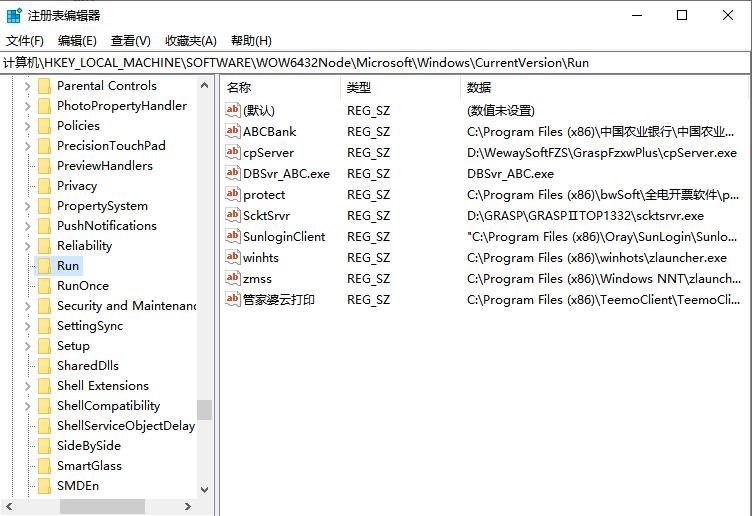Click the registry path address bar
This screenshot has height=516, width=752.
[375, 63]
